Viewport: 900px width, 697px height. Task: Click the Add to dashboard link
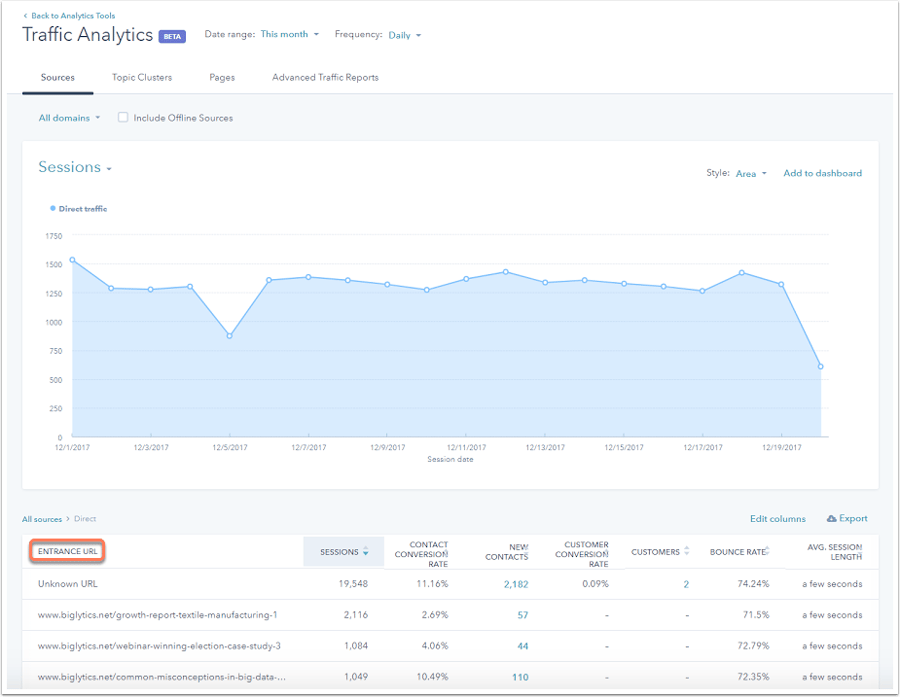pos(822,174)
